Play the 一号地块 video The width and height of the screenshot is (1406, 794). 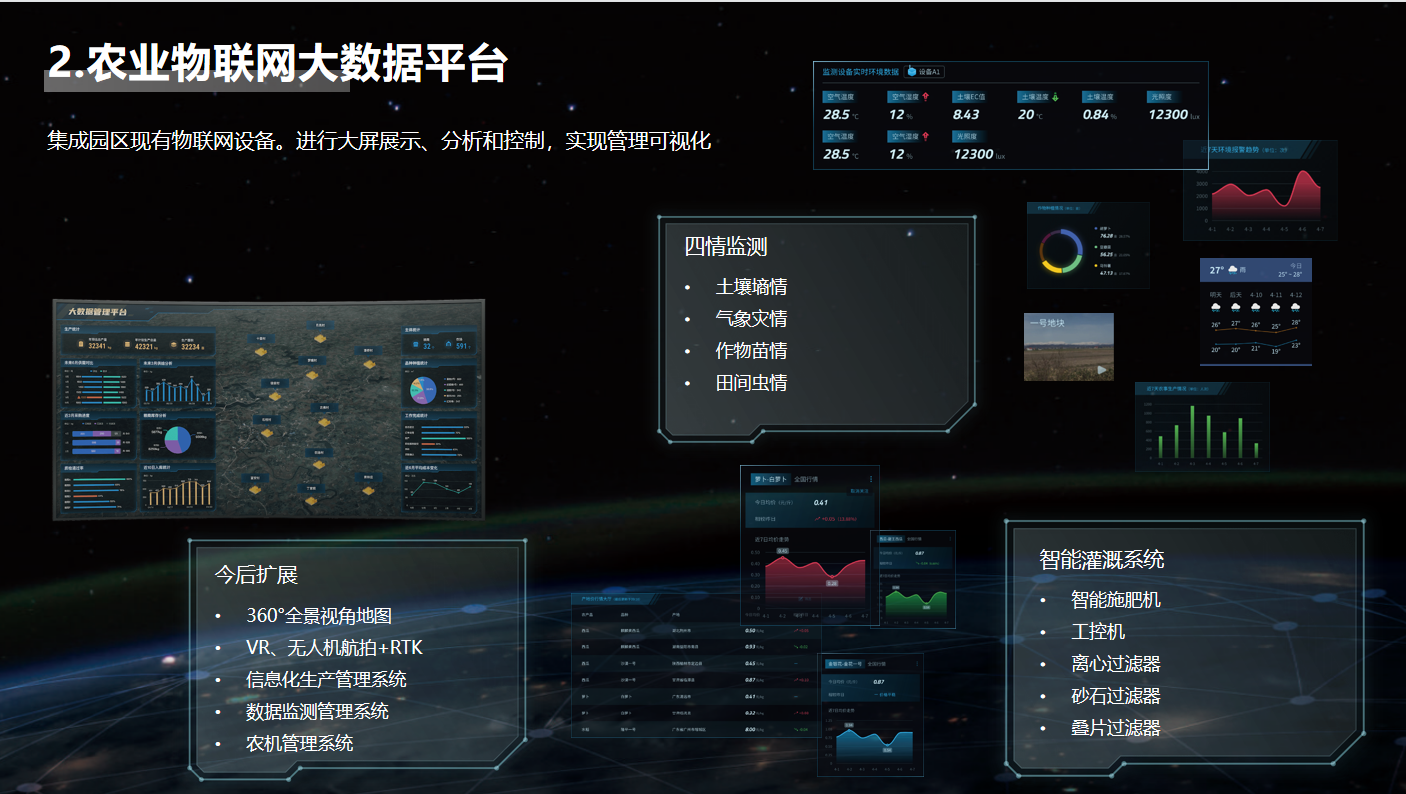[1102, 369]
